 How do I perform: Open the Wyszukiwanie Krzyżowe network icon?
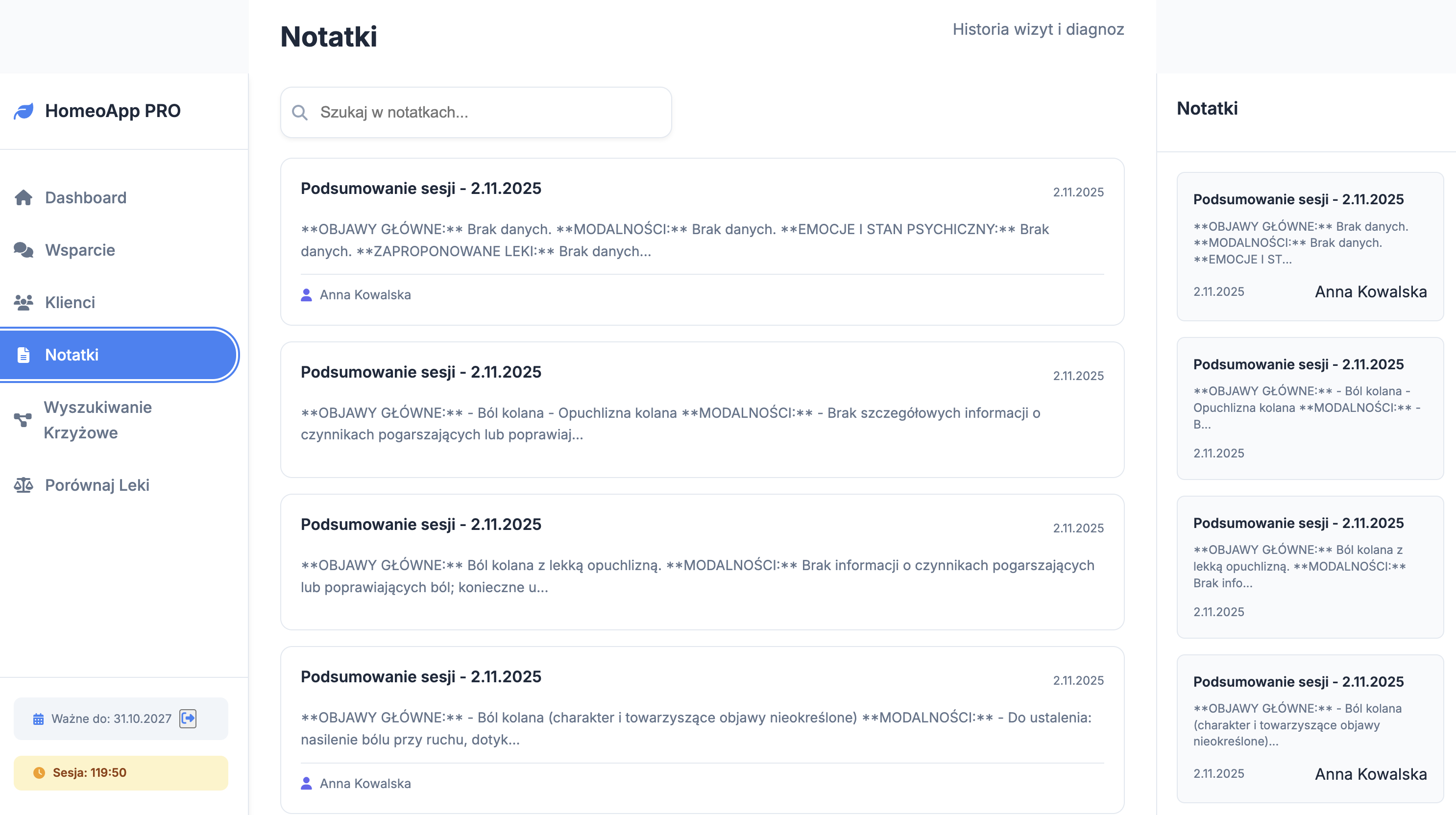[23, 419]
